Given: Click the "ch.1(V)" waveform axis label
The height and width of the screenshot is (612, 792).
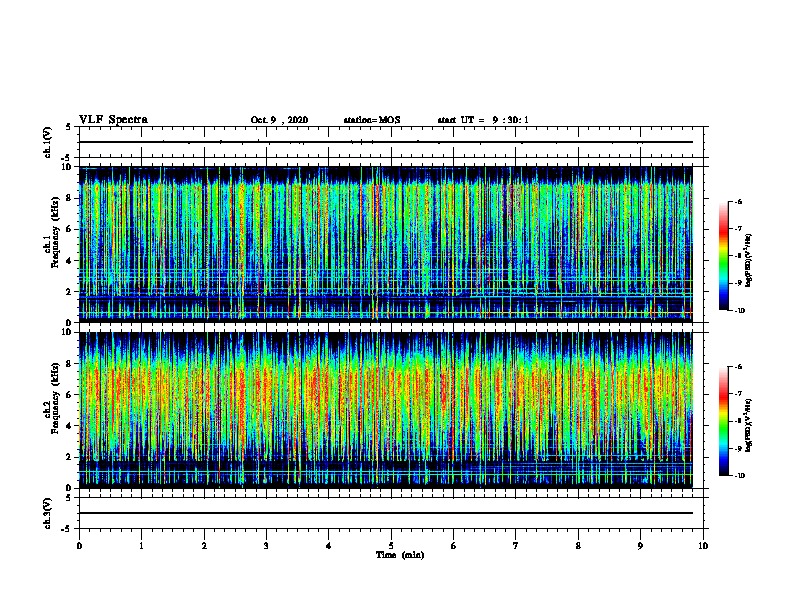Looking at the screenshot, I should pyautogui.click(x=47, y=142).
